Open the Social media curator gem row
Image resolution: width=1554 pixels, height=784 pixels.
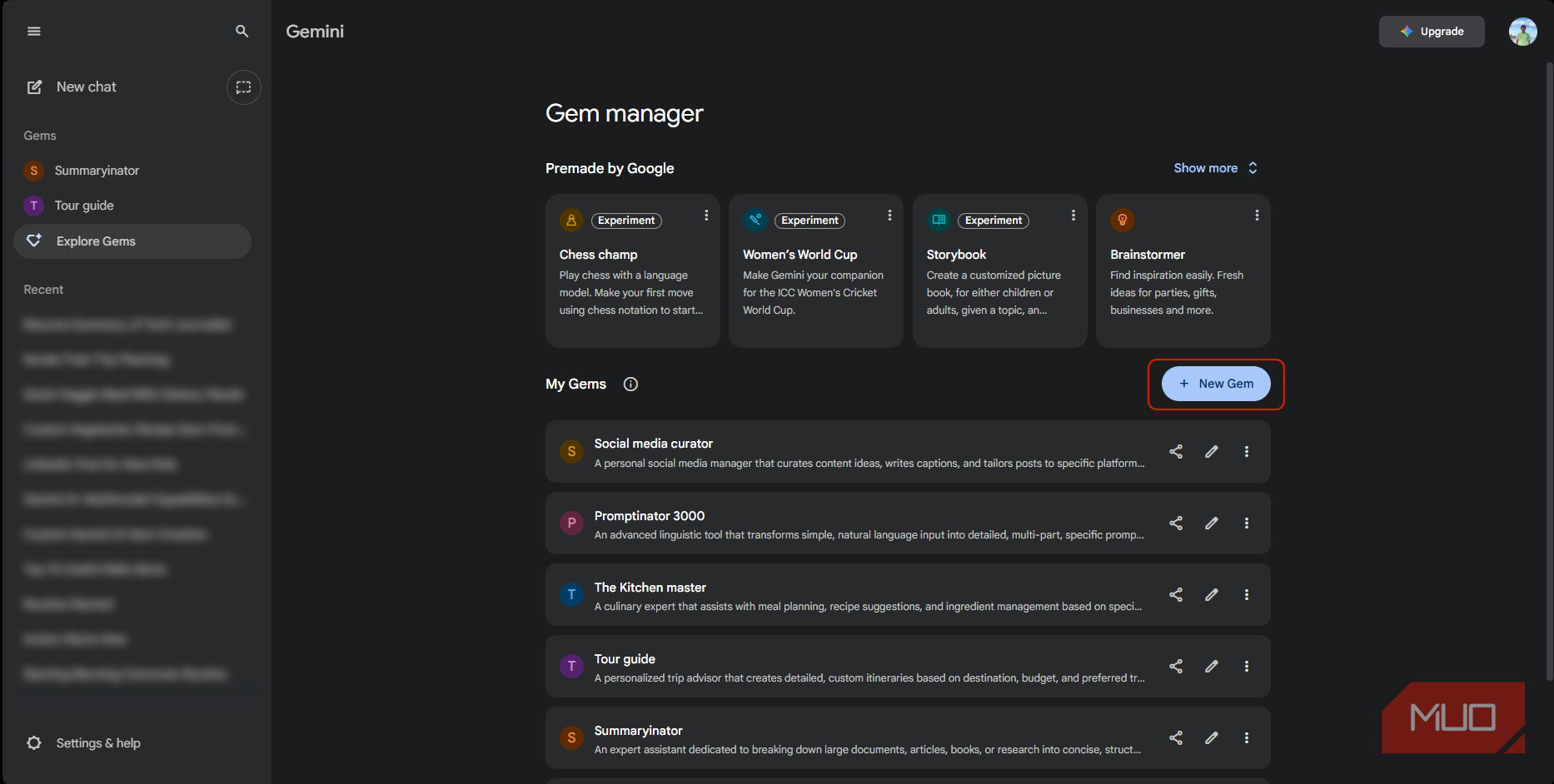click(x=908, y=452)
